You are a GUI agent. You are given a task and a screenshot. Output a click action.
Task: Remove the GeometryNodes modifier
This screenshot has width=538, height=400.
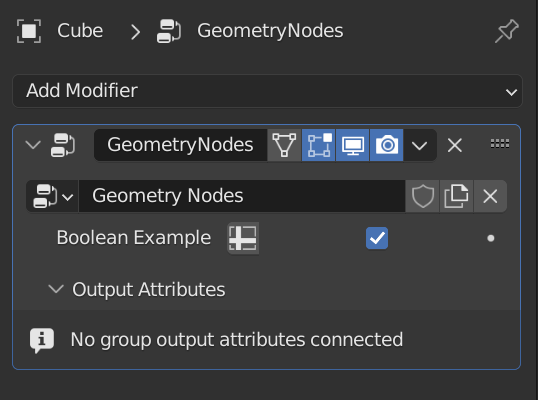455,145
